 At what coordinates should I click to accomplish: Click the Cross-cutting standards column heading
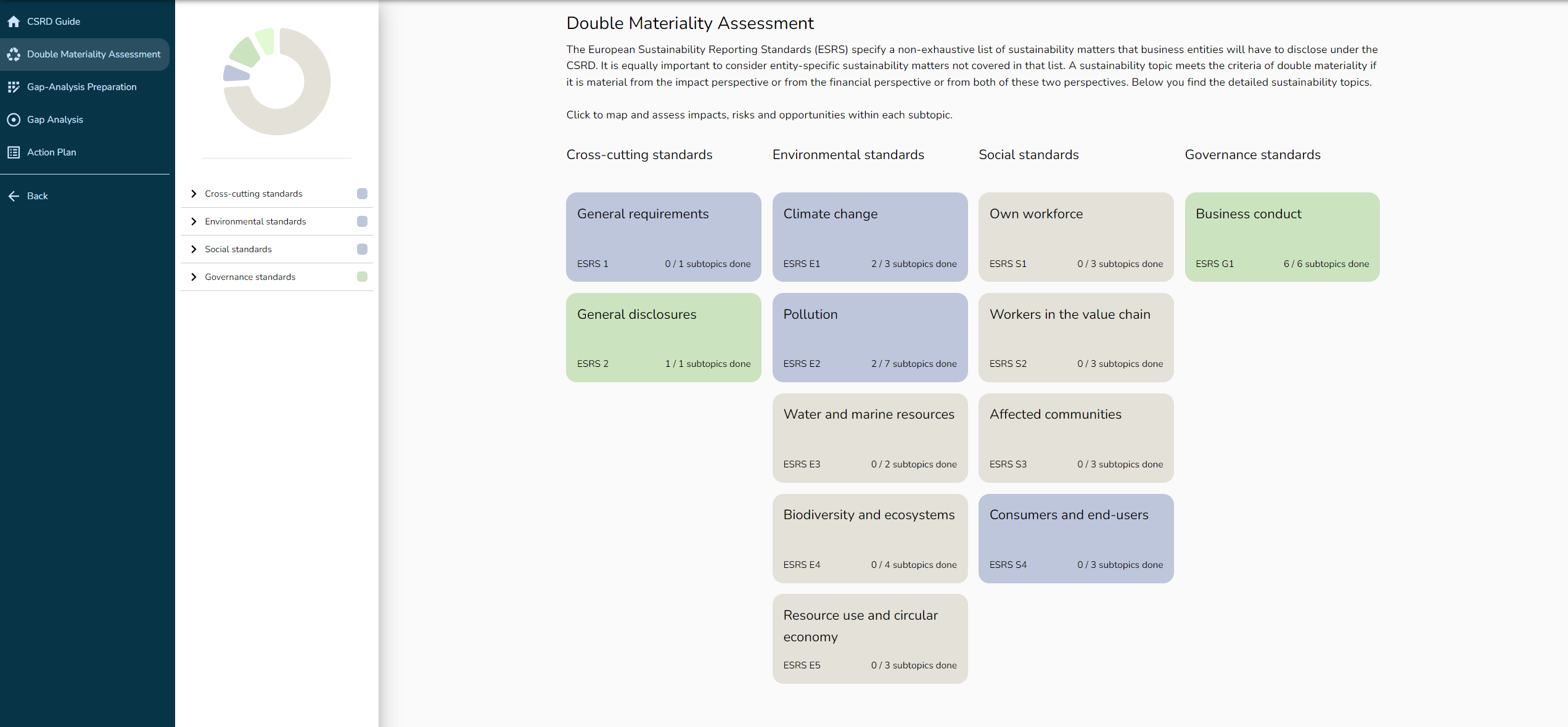tap(639, 155)
